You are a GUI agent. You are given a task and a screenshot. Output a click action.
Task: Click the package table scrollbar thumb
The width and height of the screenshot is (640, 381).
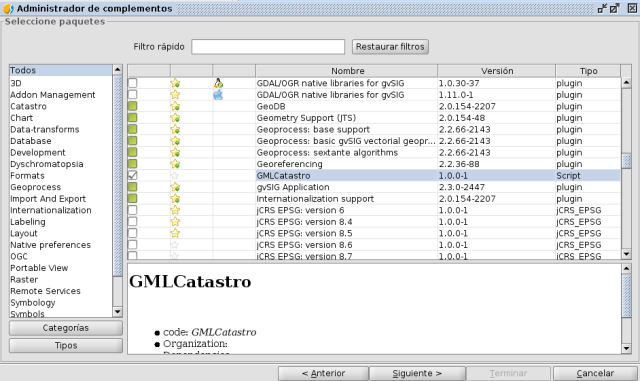click(x=626, y=160)
